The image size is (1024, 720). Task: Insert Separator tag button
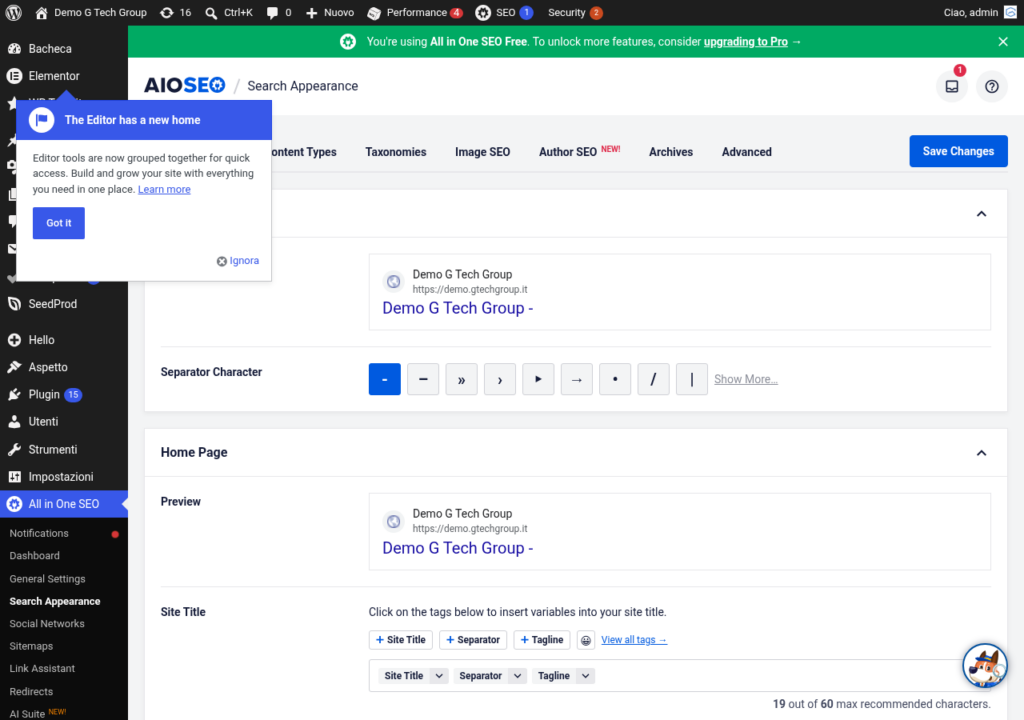(473, 640)
